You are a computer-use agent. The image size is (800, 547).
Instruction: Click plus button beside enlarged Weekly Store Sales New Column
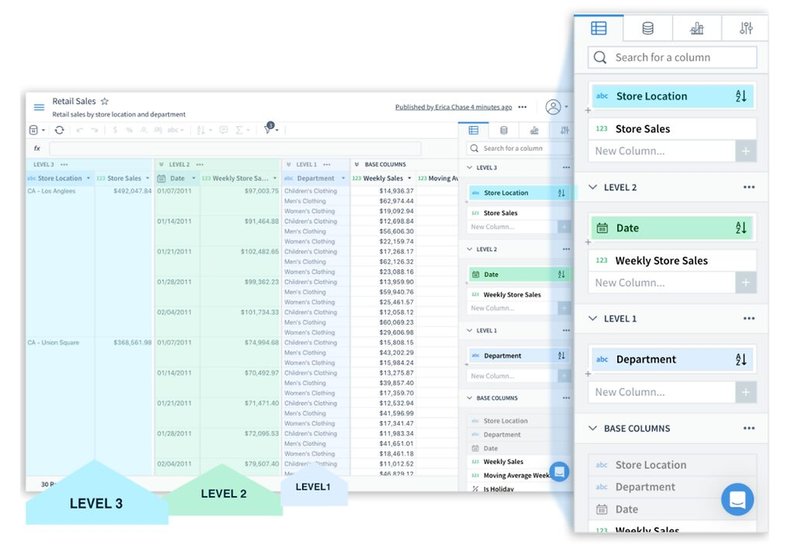(745, 283)
